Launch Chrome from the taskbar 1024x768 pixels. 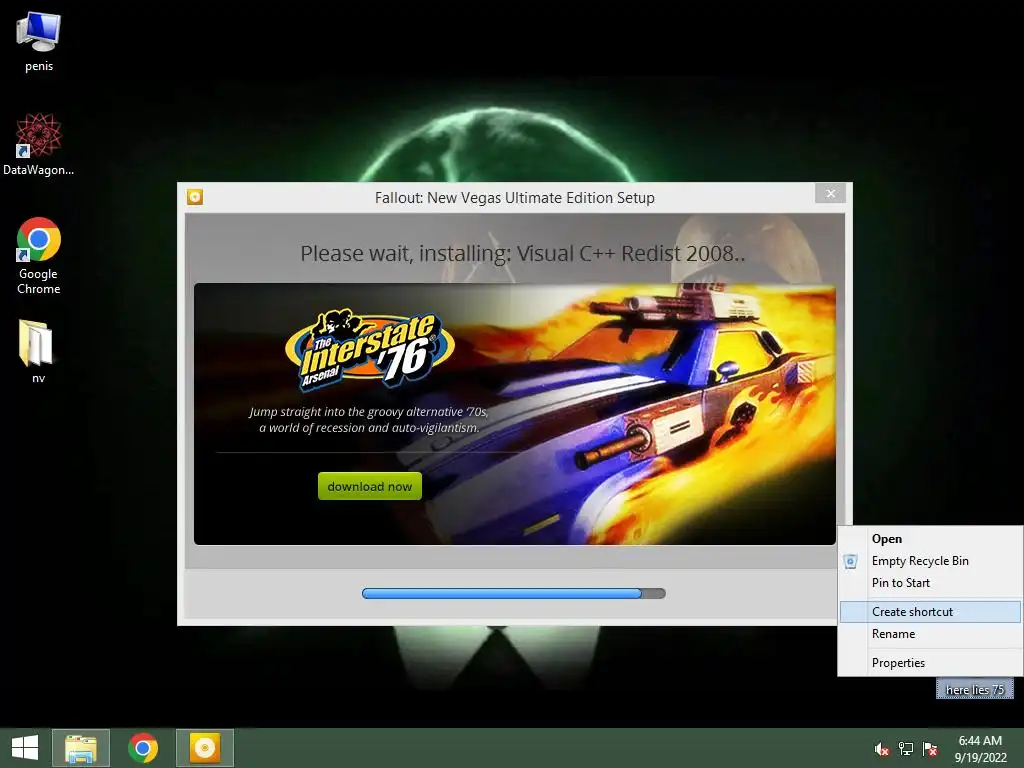pyautogui.click(x=143, y=748)
